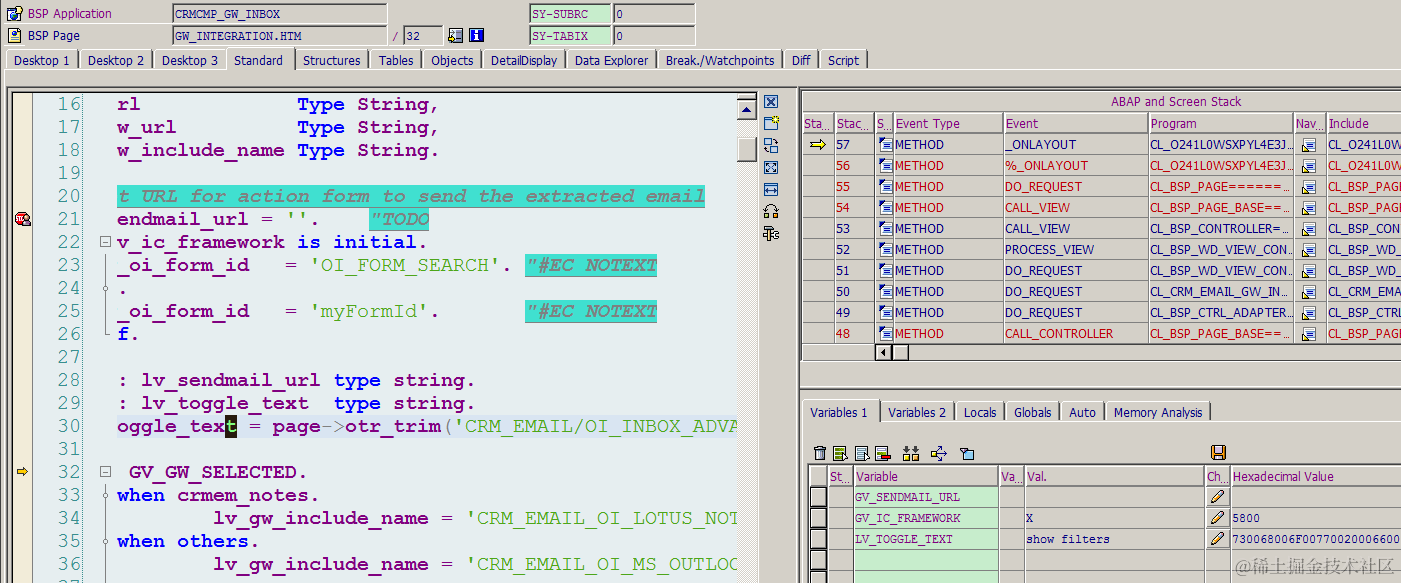The width and height of the screenshot is (1401, 583).
Task: Switch to Desktop 1 tab
Action: click(x=42, y=60)
